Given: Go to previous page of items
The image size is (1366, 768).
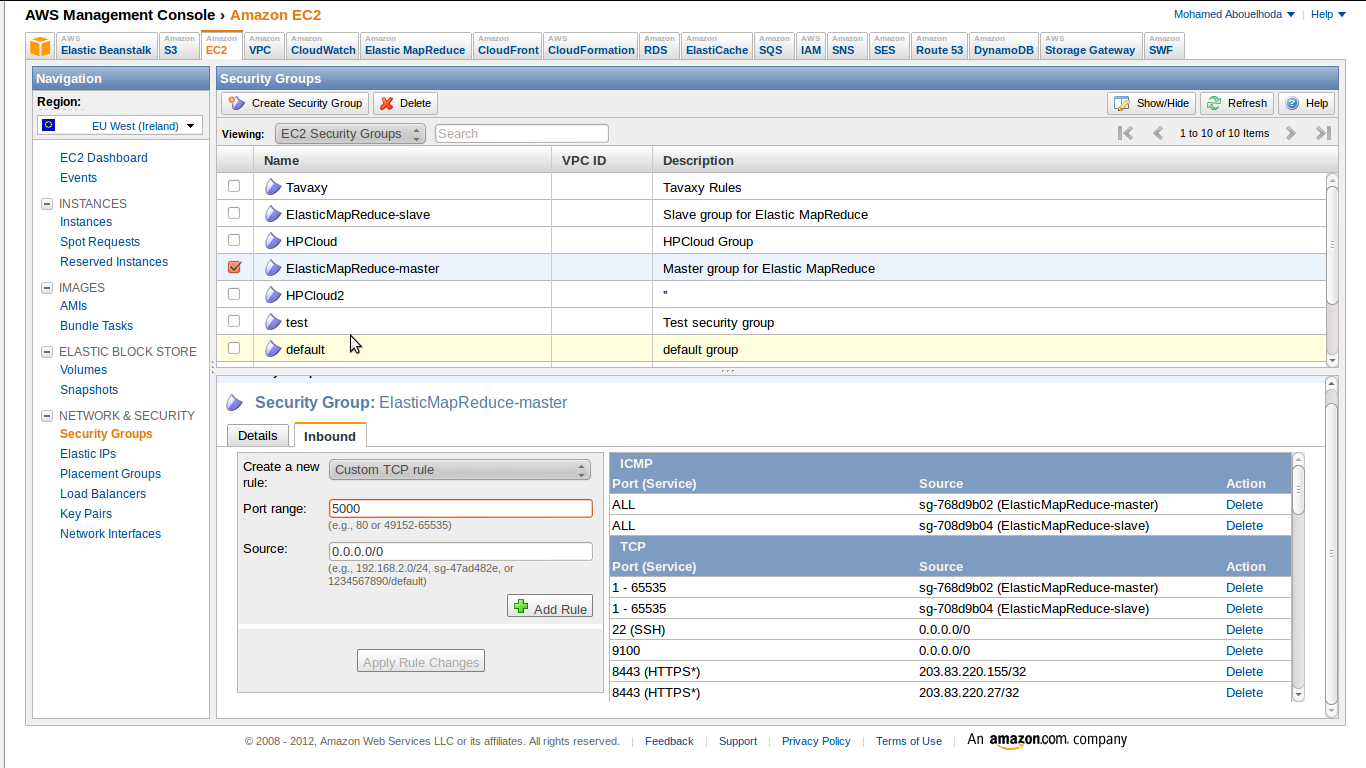Looking at the screenshot, I should 1158,133.
